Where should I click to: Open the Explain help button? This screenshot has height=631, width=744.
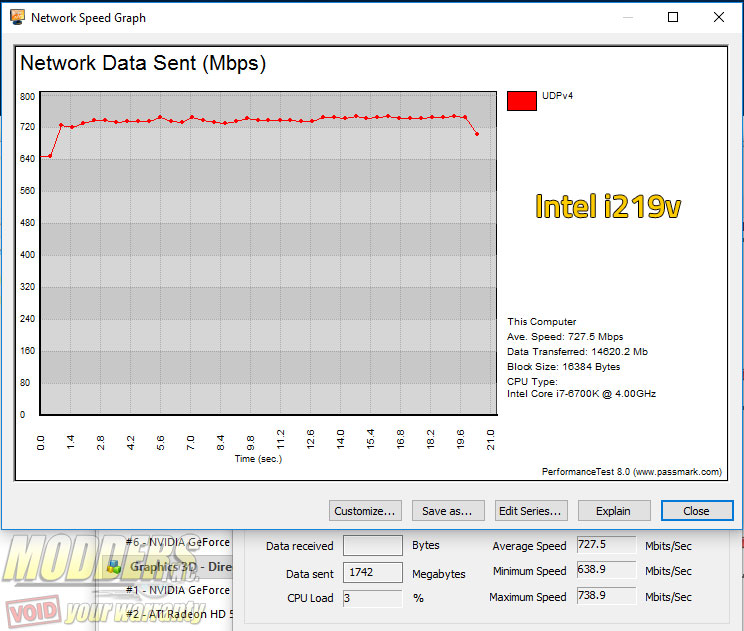[614, 511]
